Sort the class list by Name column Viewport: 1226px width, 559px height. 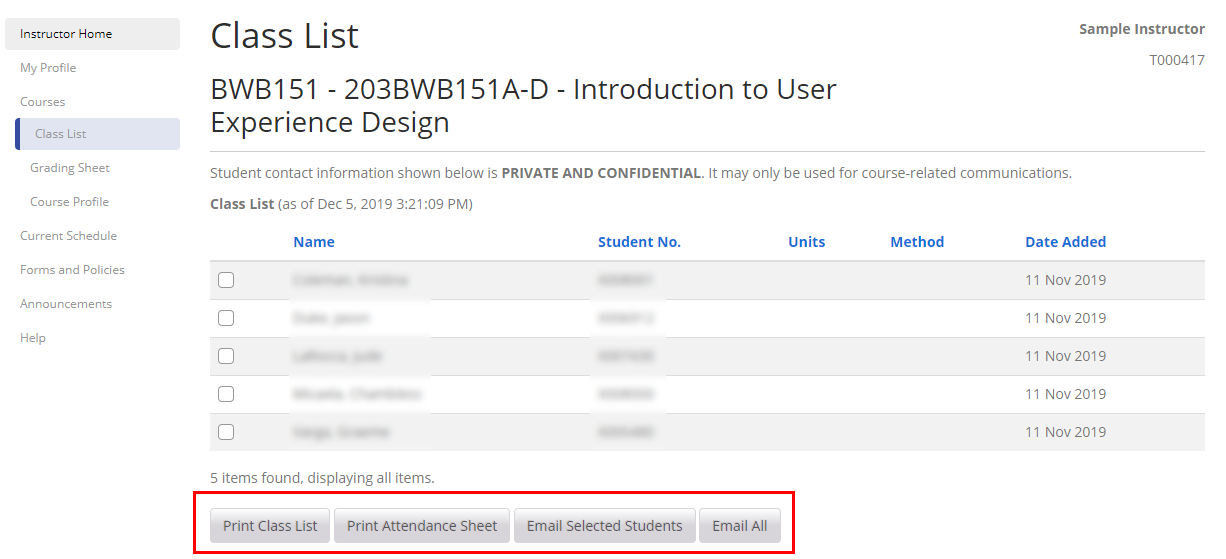[x=314, y=242]
